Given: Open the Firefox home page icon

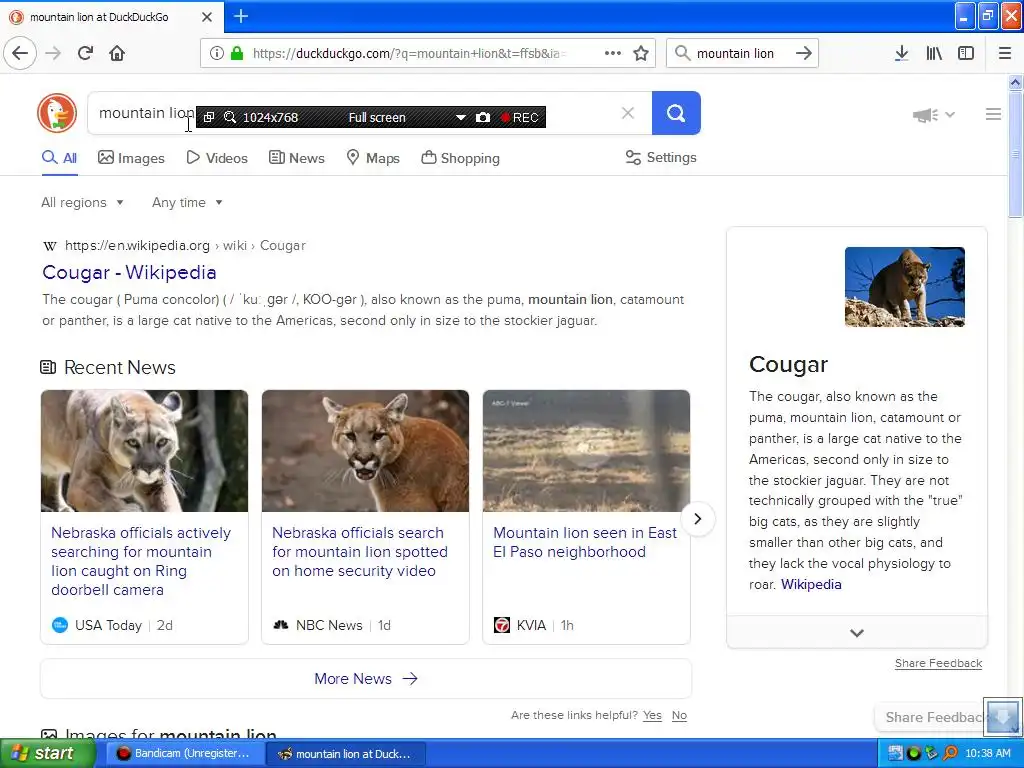Looking at the screenshot, I should point(117,54).
